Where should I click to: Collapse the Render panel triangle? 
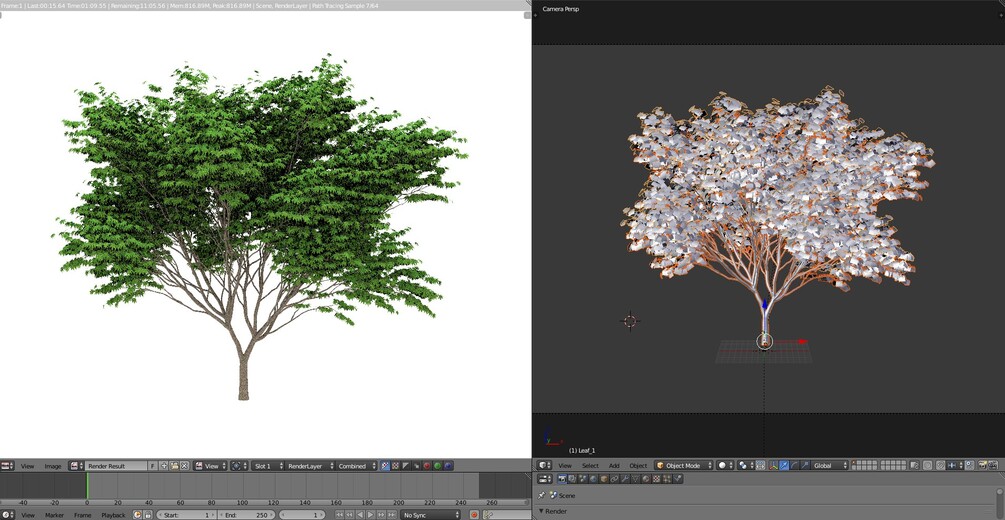click(x=541, y=512)
